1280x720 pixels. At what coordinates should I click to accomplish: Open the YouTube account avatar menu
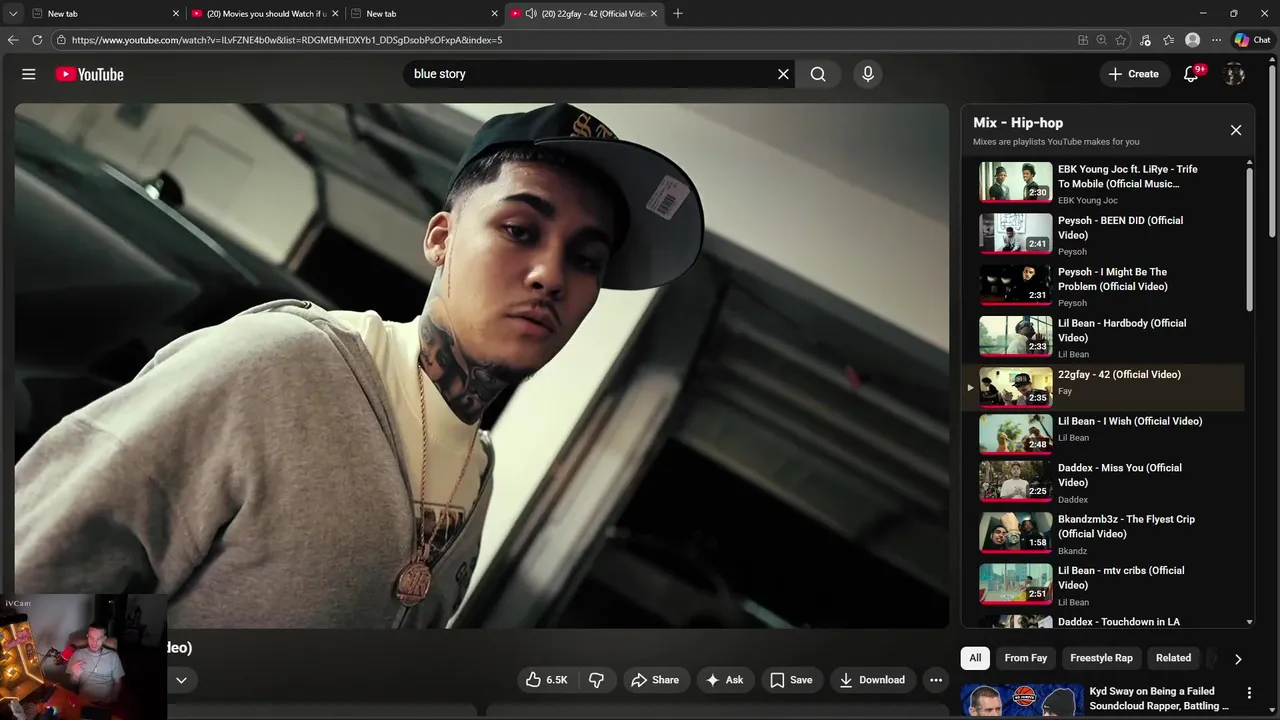(1234, 74)
